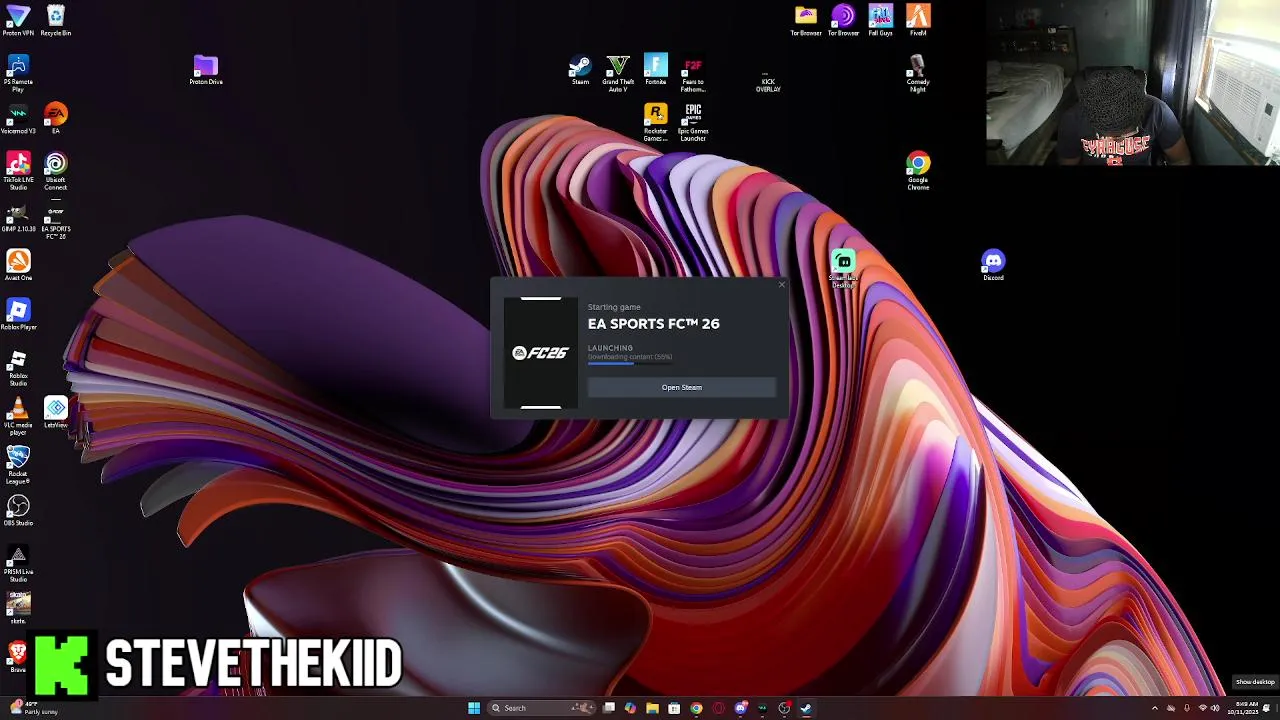Launch PS Remote Play shortcut

point(18,73)
